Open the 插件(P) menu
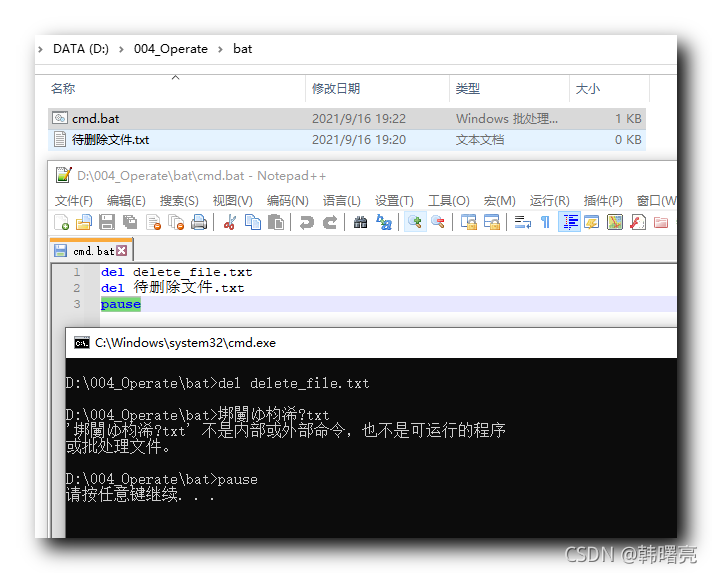Screen dimensions: 712x573 [603, 201]
